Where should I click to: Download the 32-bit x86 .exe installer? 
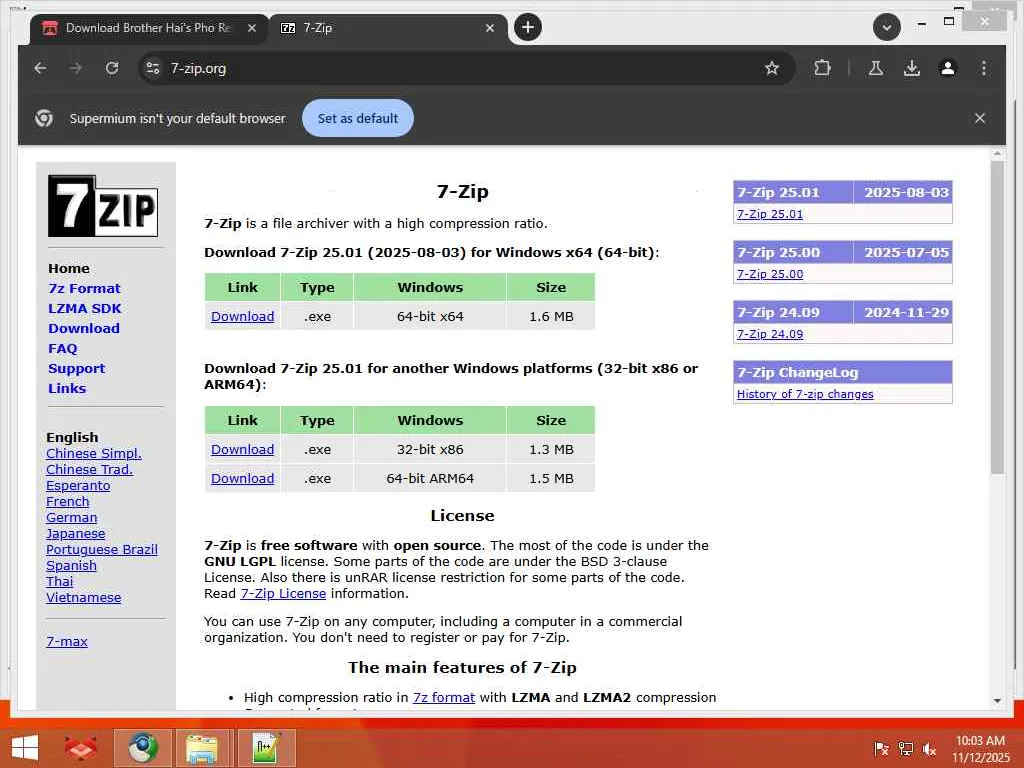click(242, 449)
